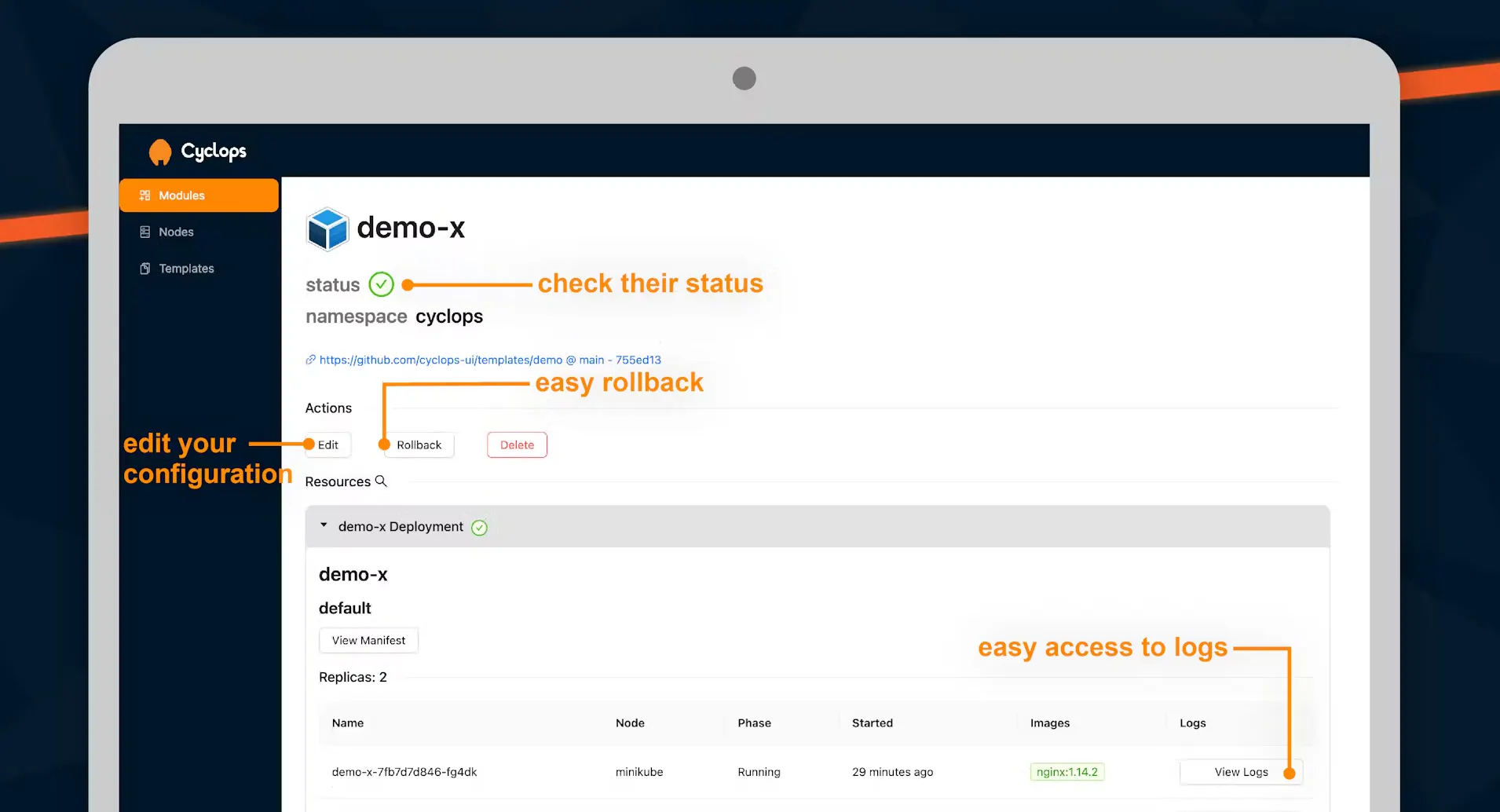Click the Running phase cell
Image resolution: width=1500 pixels, height=812 pixels.
[x=759, y=772]
